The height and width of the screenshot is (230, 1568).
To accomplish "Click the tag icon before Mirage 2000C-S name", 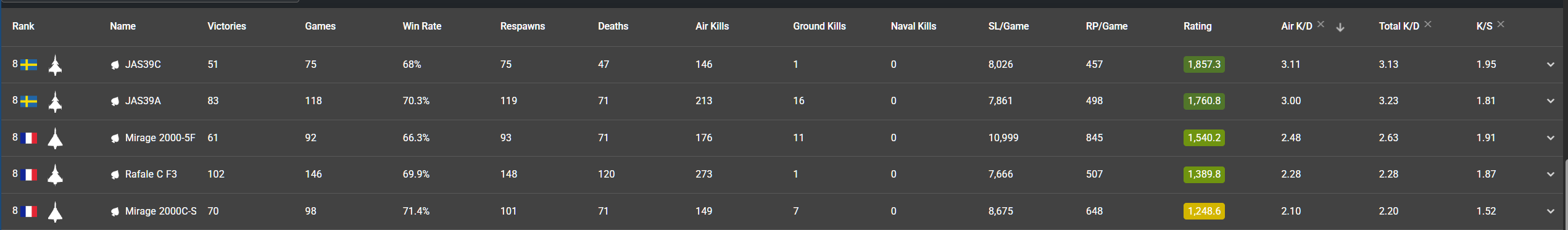I will (115, 212).
